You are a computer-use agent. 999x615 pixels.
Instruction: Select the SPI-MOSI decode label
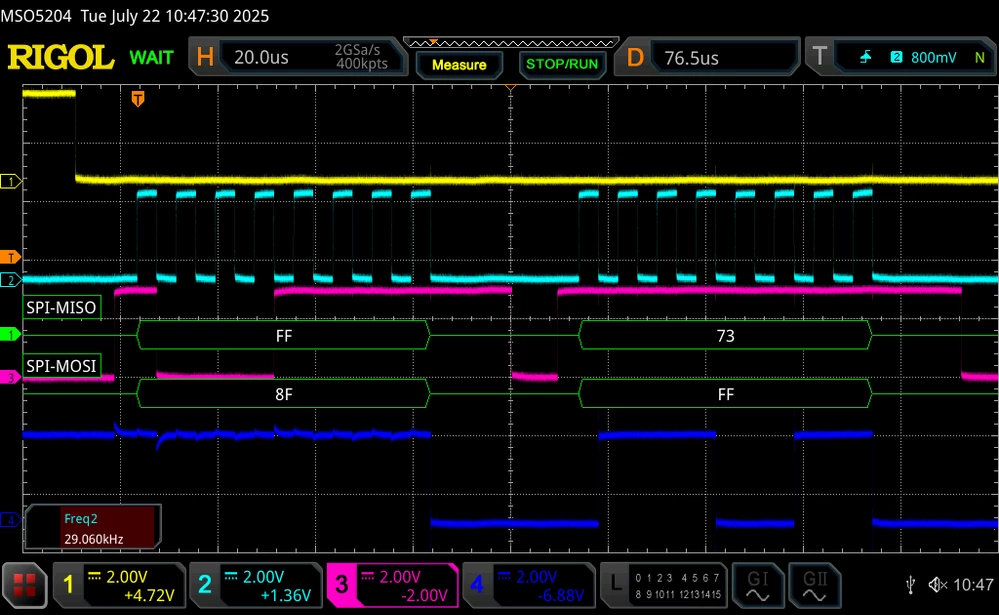pos(62,366)
